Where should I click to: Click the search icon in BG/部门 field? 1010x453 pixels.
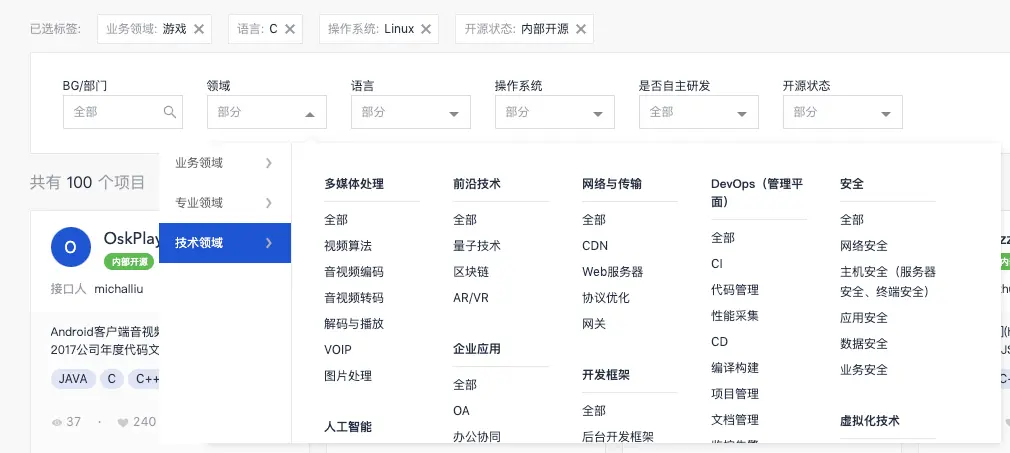pyautogui.click(x=170, y=112)
